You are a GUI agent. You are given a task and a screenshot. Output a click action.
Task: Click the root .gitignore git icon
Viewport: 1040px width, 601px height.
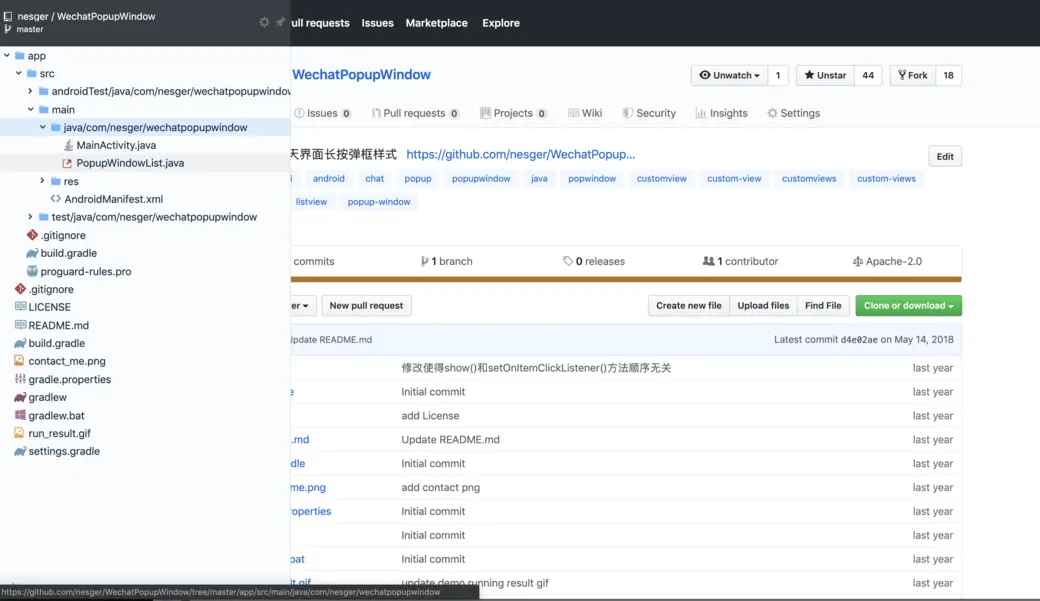coord(20,289)
